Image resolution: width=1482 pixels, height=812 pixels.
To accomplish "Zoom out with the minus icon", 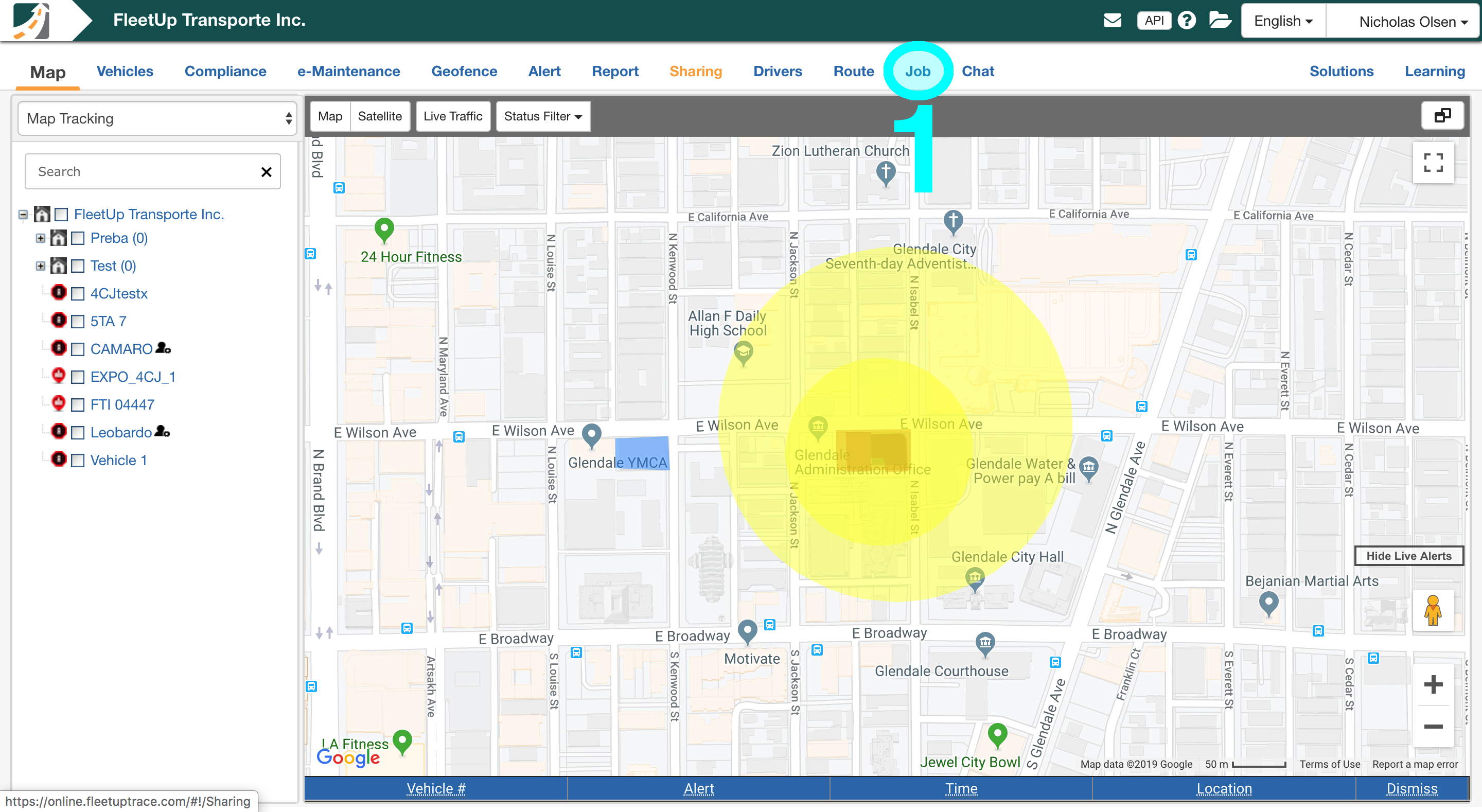I will click(1433, 726).
